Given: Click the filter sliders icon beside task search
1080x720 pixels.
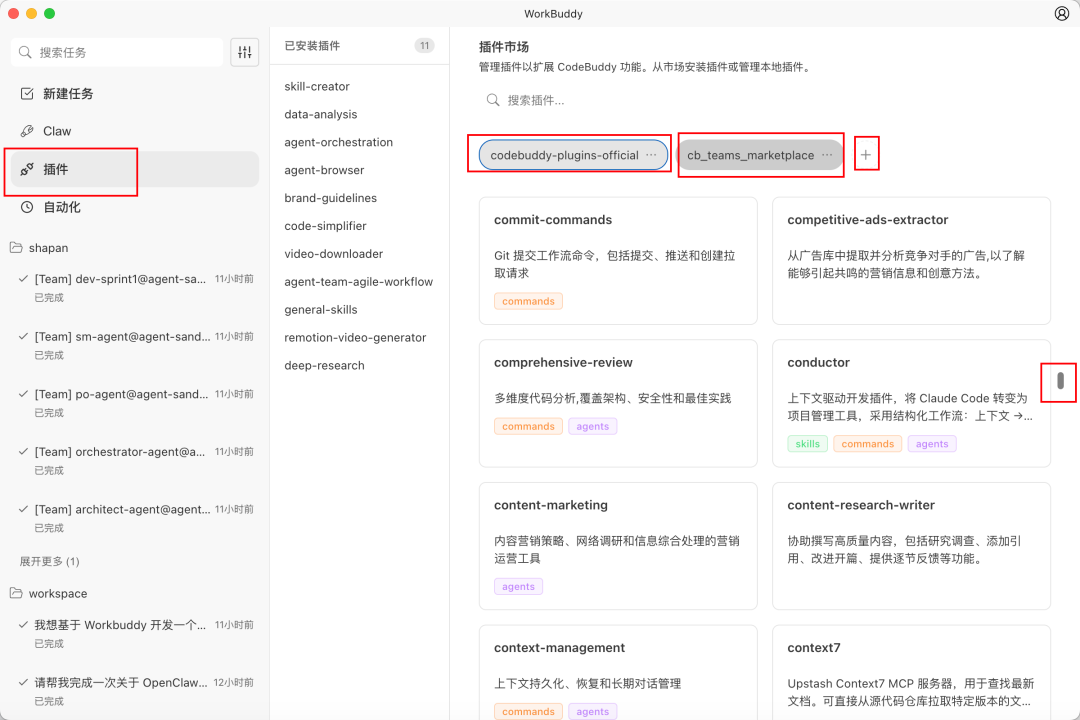Looking at the screenshot, I should coord(244,51).
